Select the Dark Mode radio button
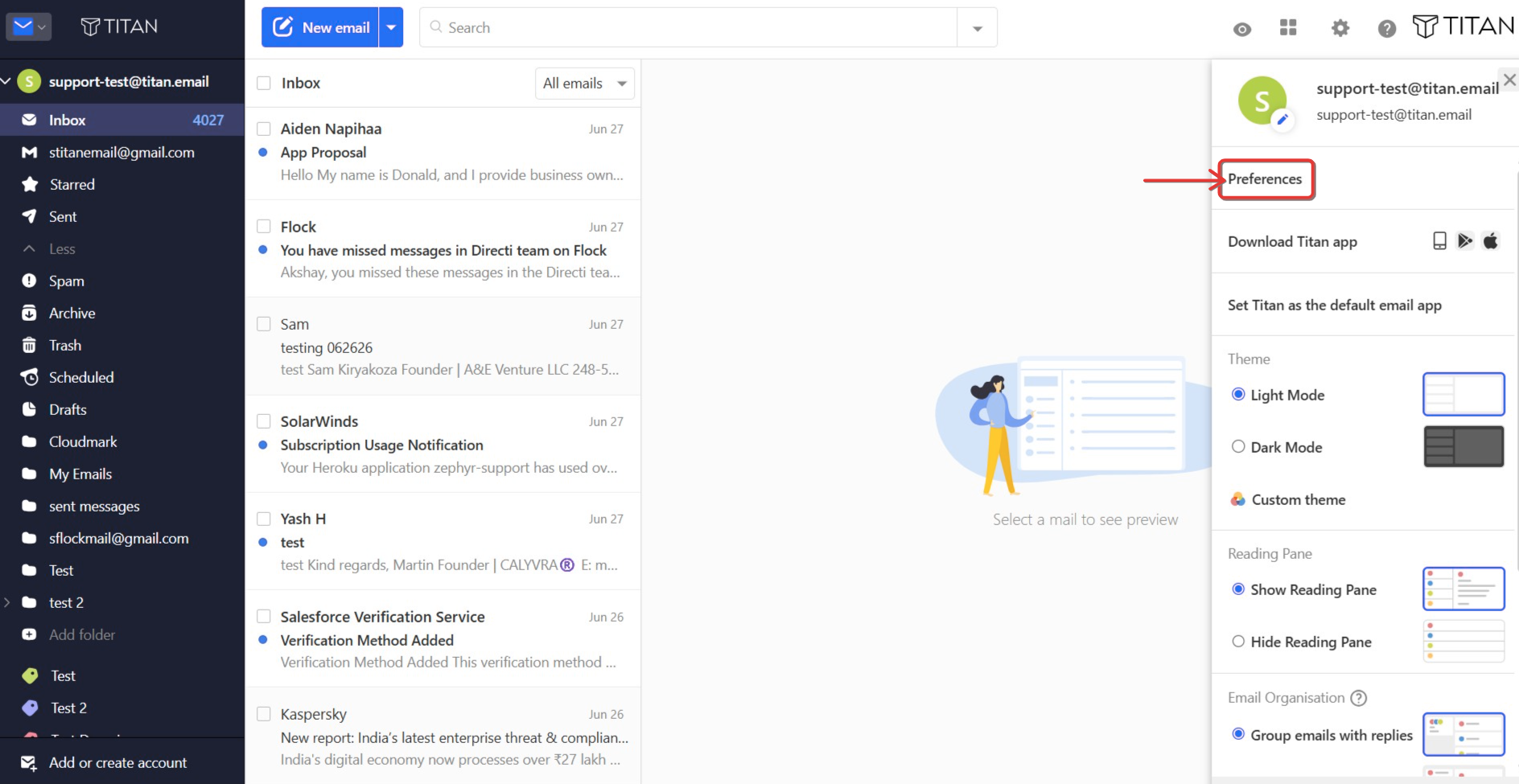This screenshot has height=784, width=1519. [x=1238, y=447]
